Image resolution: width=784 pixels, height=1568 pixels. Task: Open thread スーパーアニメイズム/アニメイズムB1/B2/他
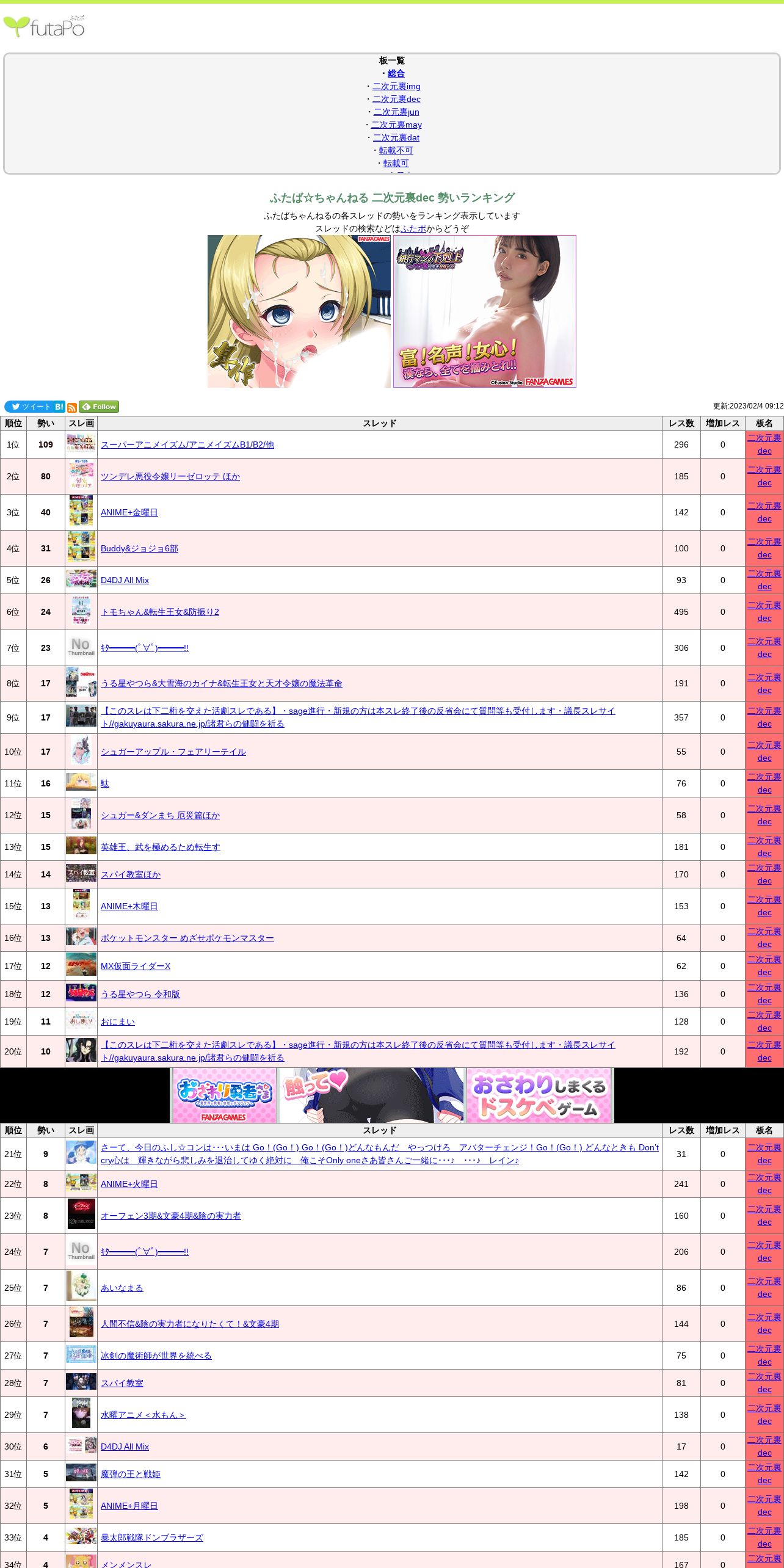coord(187,445)
